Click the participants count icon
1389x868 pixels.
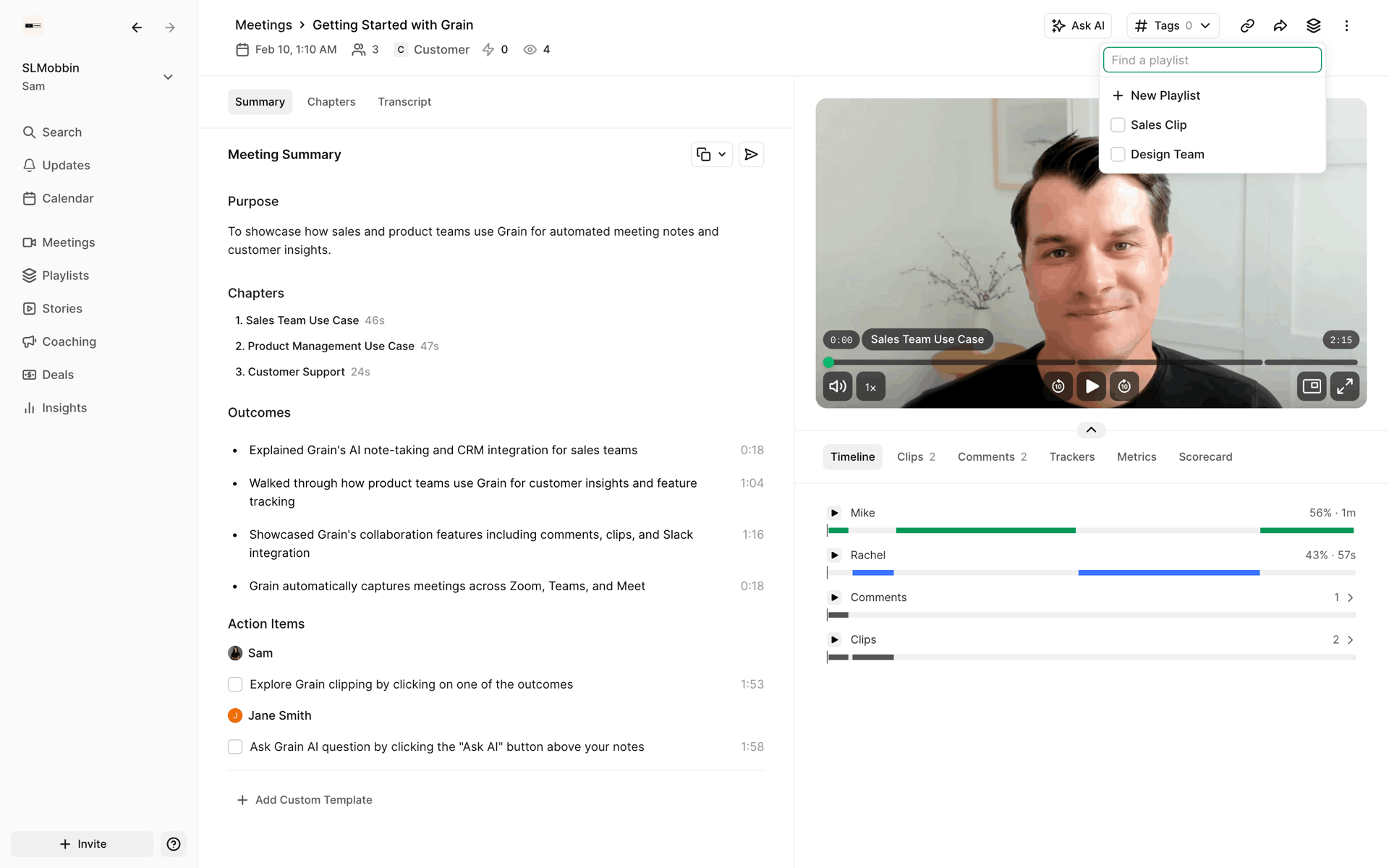tap(358, 50)
